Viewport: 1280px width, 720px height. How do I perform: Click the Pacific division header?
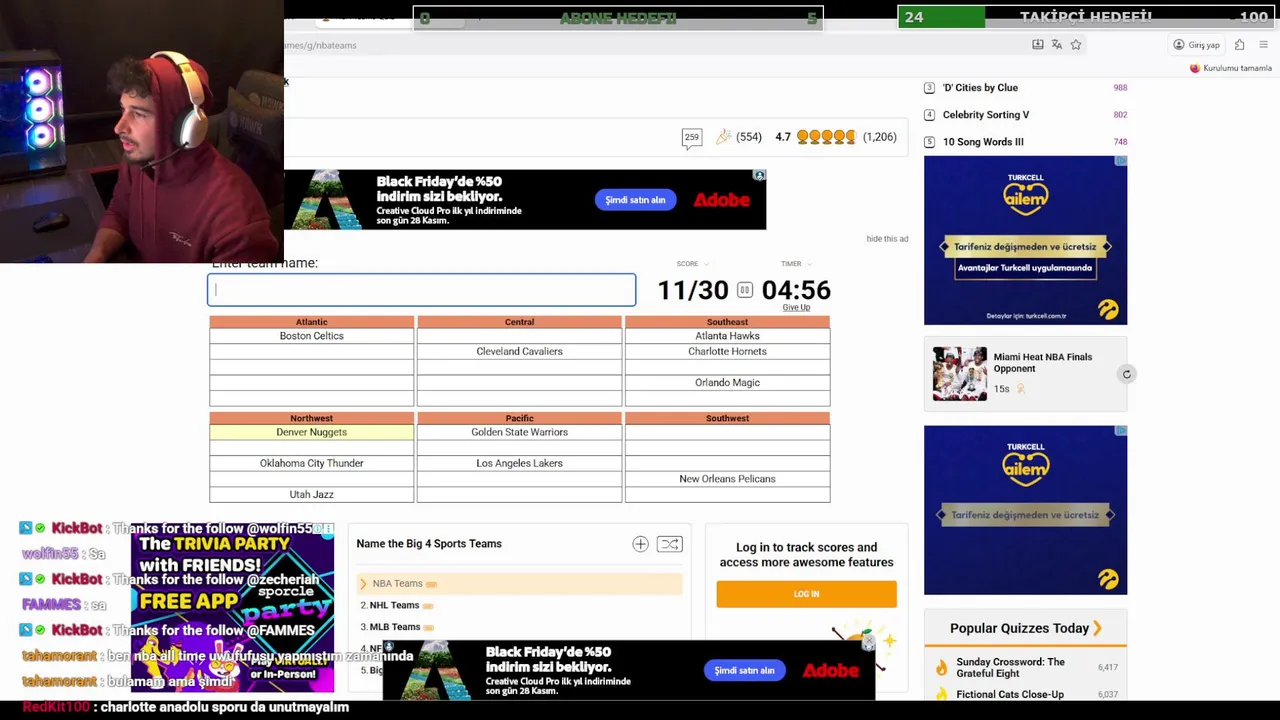519,418
